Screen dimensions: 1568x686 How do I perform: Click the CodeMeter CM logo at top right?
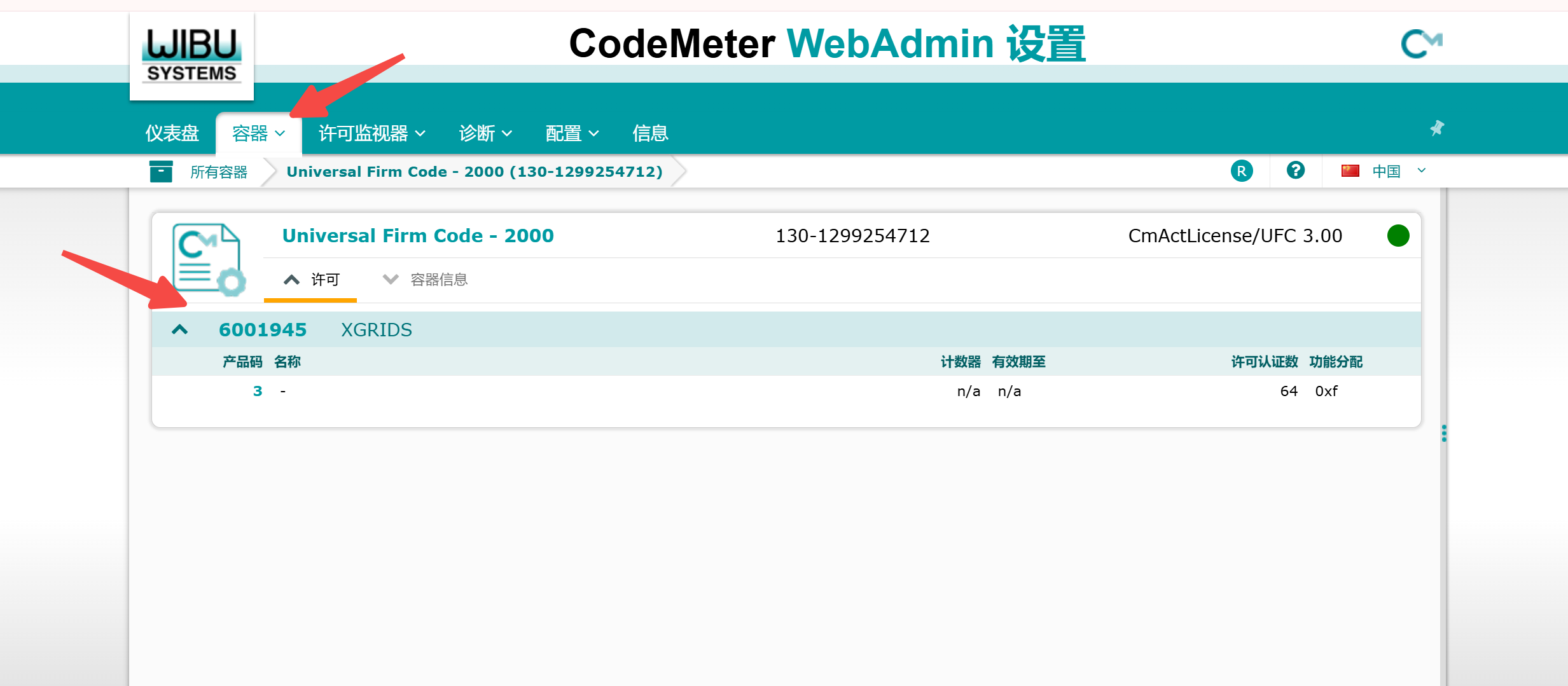tap(1421, 44)
